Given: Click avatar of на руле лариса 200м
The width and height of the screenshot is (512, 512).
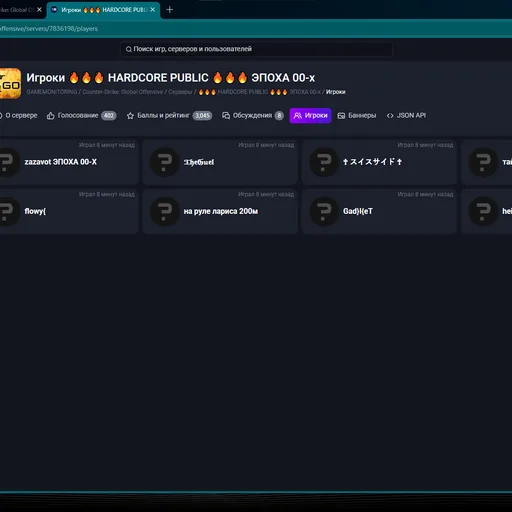Looking at the screenshot, I should point(165,211).
